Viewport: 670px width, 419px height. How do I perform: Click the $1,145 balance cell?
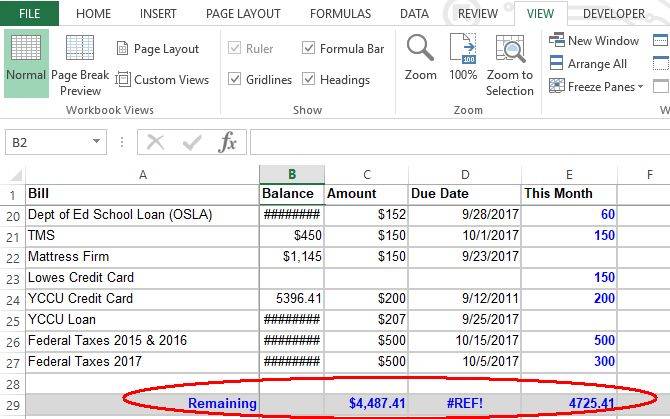pos(292,257)
